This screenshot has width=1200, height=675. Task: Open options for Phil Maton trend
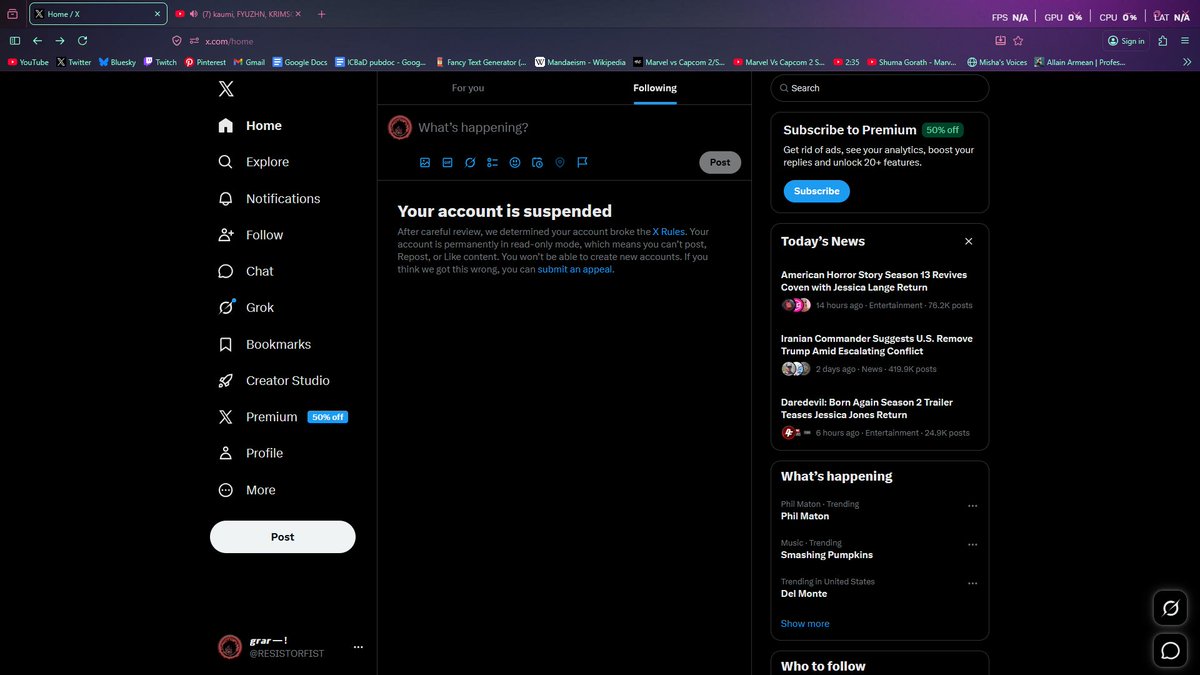click(x=972, y=506)
